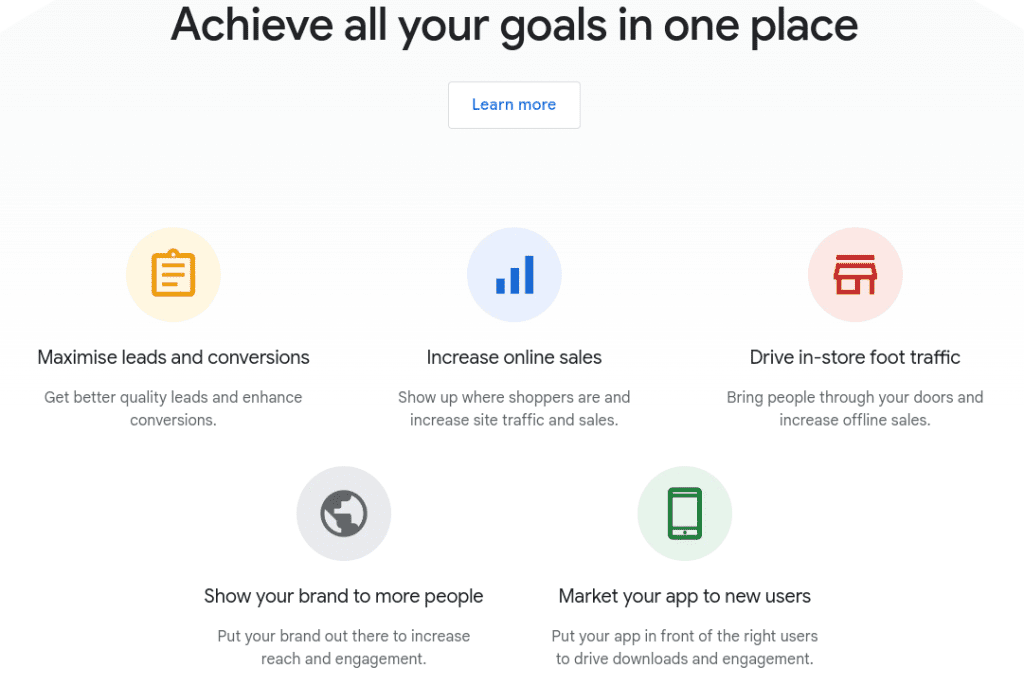Select the Bring people through your doors text

pyautogui.click(x=855, y=408)
